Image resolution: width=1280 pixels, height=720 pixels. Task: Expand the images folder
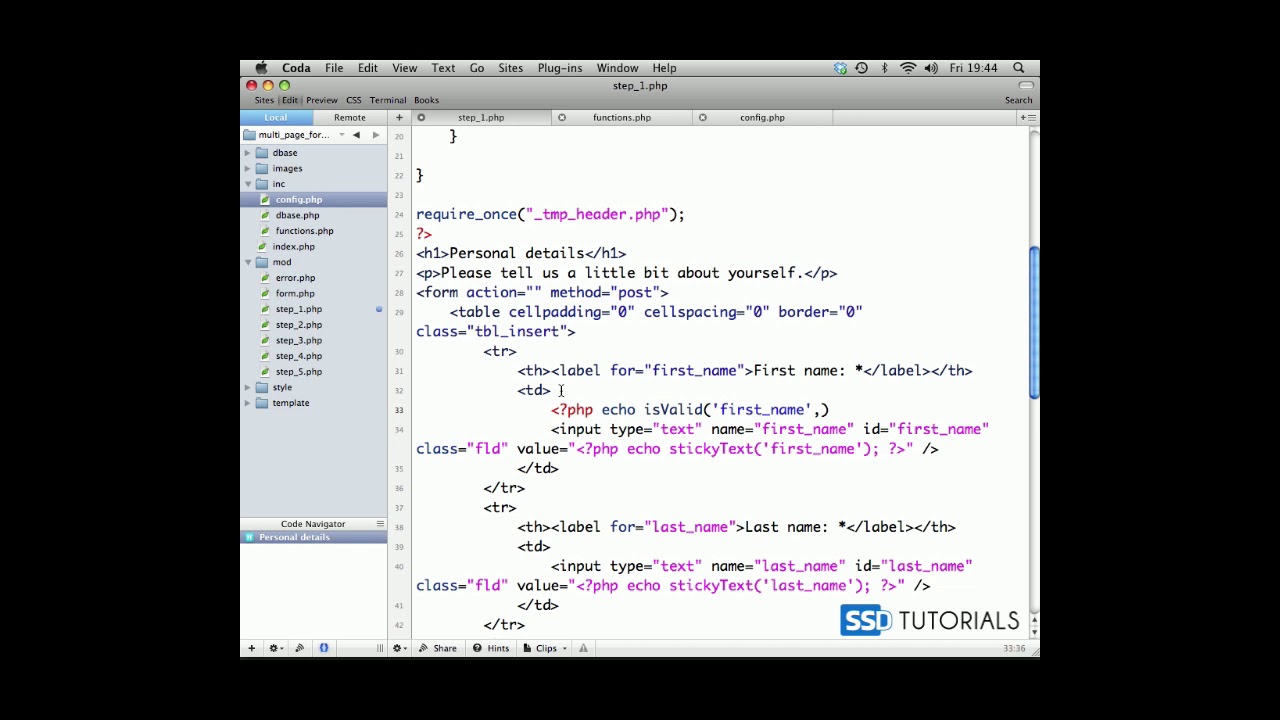point(248,169)
